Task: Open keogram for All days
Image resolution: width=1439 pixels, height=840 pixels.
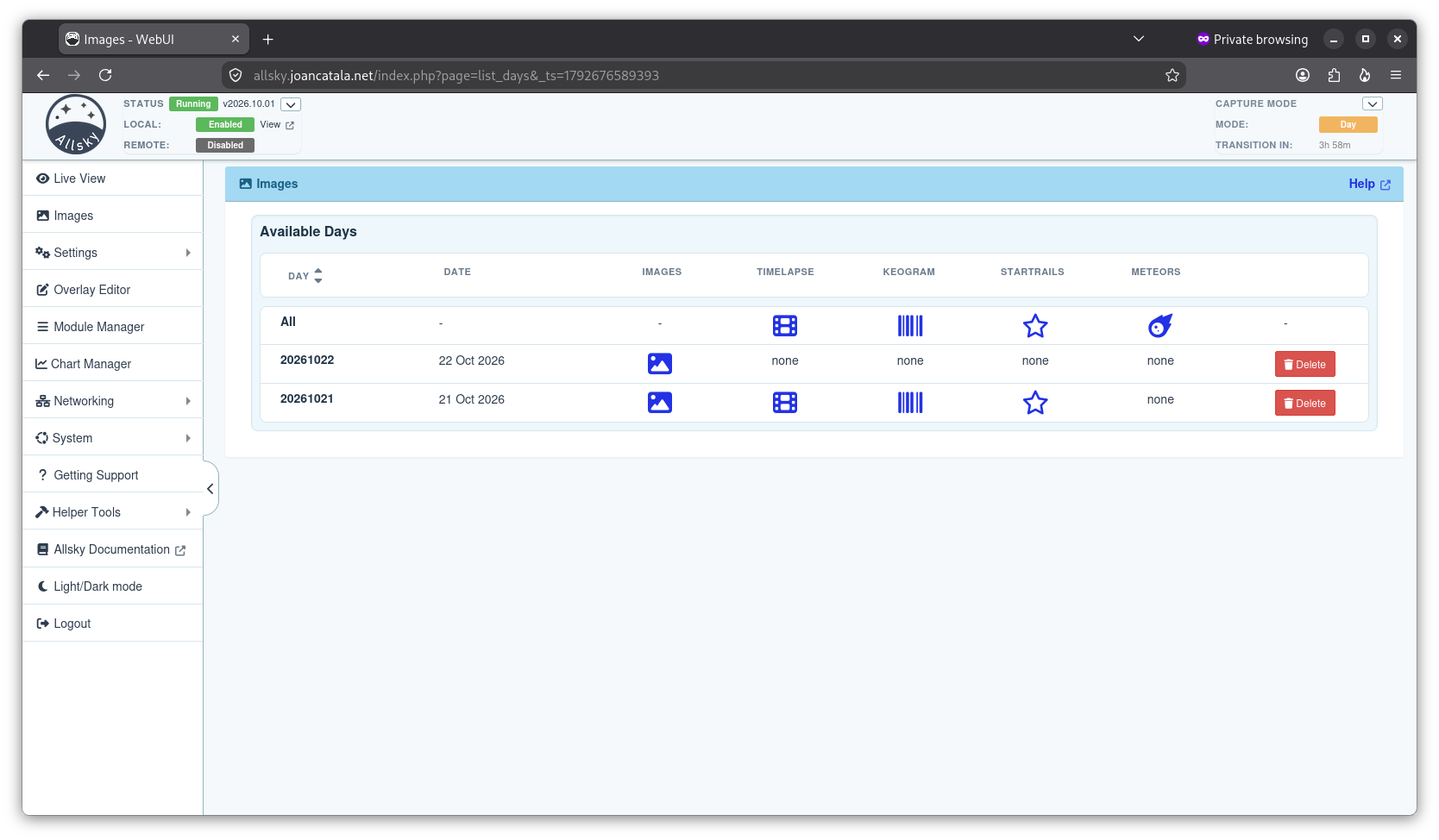Action: pos(909,326)
